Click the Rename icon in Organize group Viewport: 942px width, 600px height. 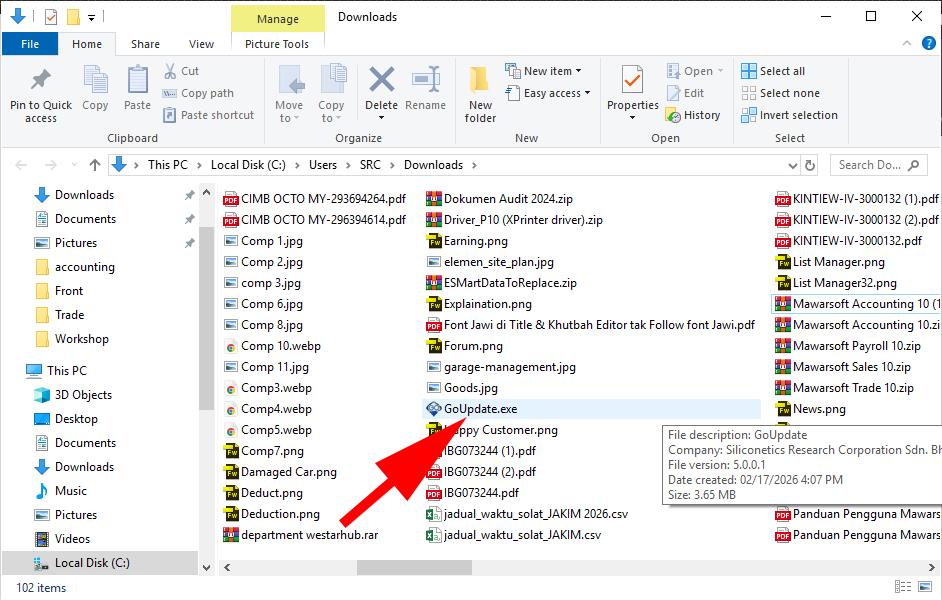[x=426, y=88]
